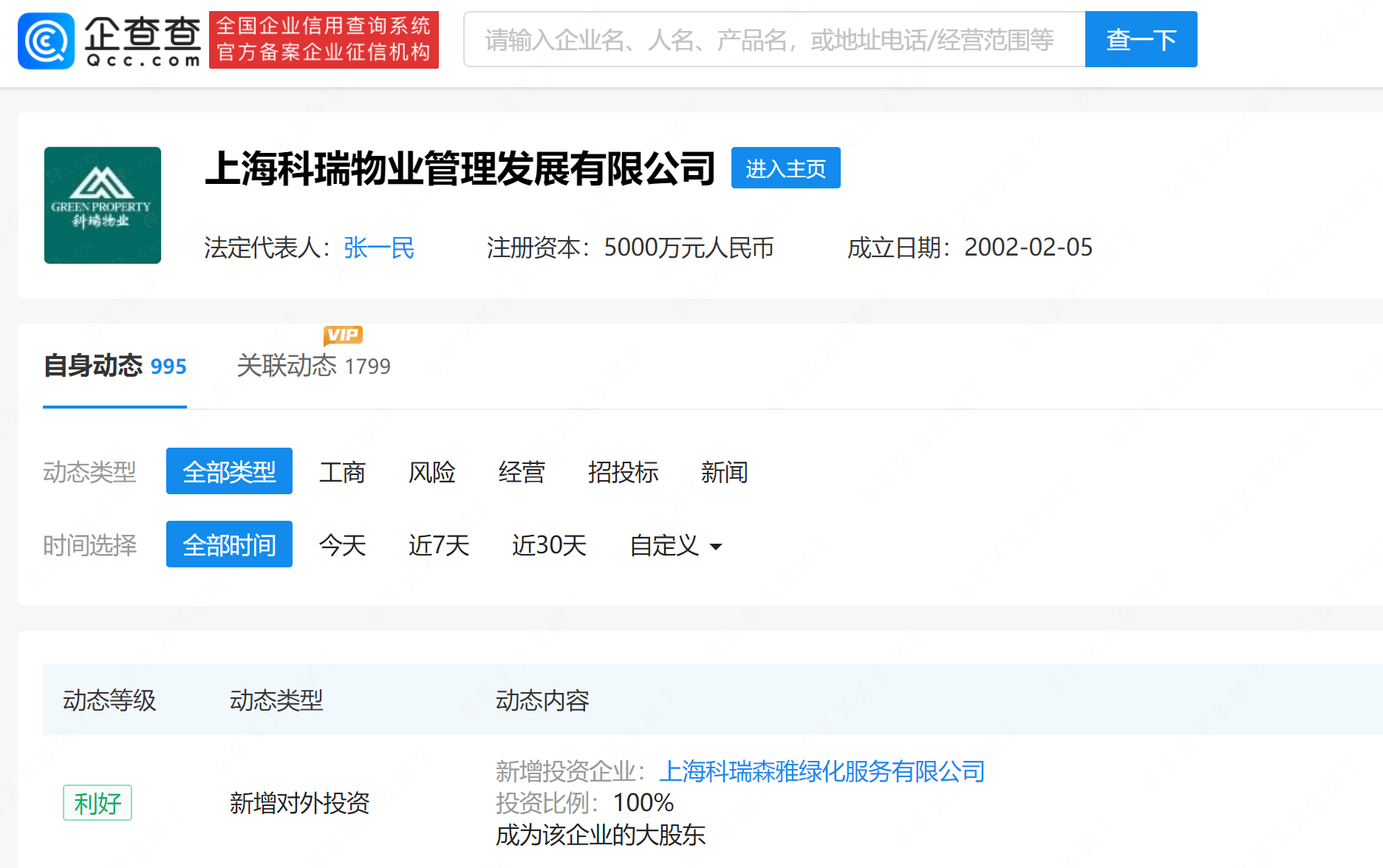
Task: Click the 动态类型 column header
Action: [x=276, y=700]
